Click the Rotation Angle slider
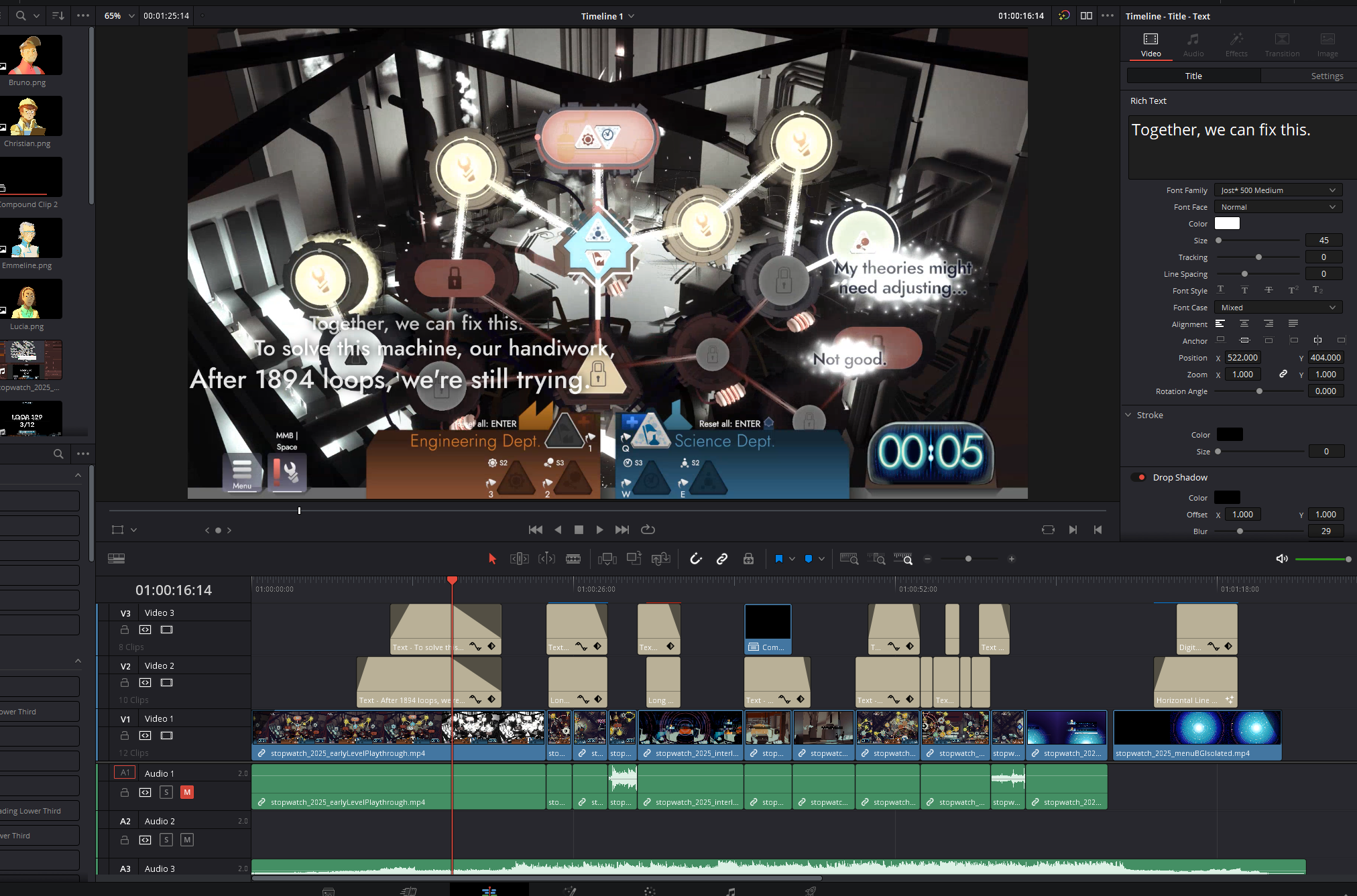The height and width of the screenshot is (896, 1357). tap(1258, 391)
